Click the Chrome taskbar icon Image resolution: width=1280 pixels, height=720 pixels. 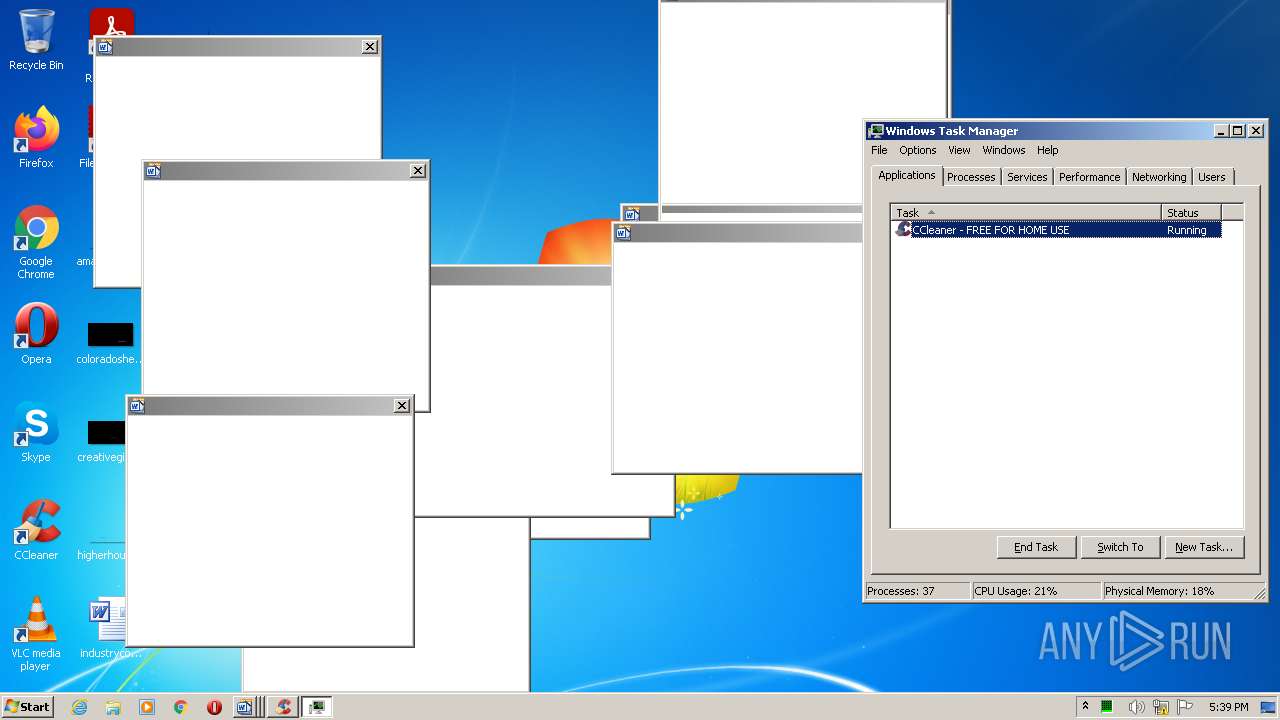pos(181,707)
